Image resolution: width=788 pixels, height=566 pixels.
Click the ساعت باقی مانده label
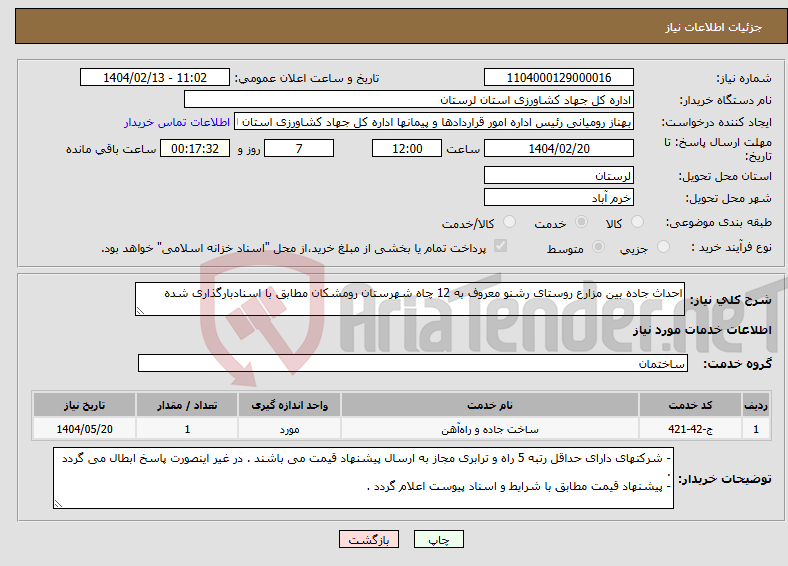111,149
